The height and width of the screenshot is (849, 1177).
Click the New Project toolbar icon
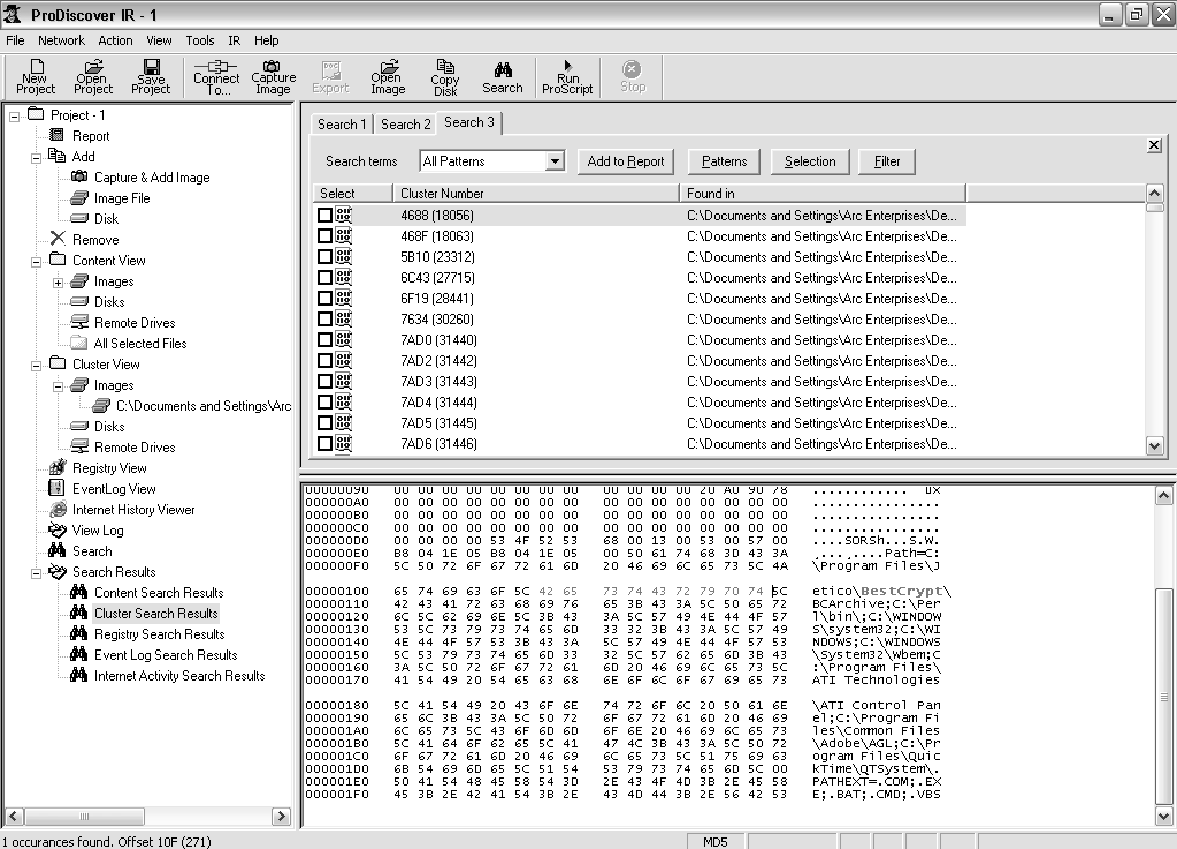tap(35, 77)
